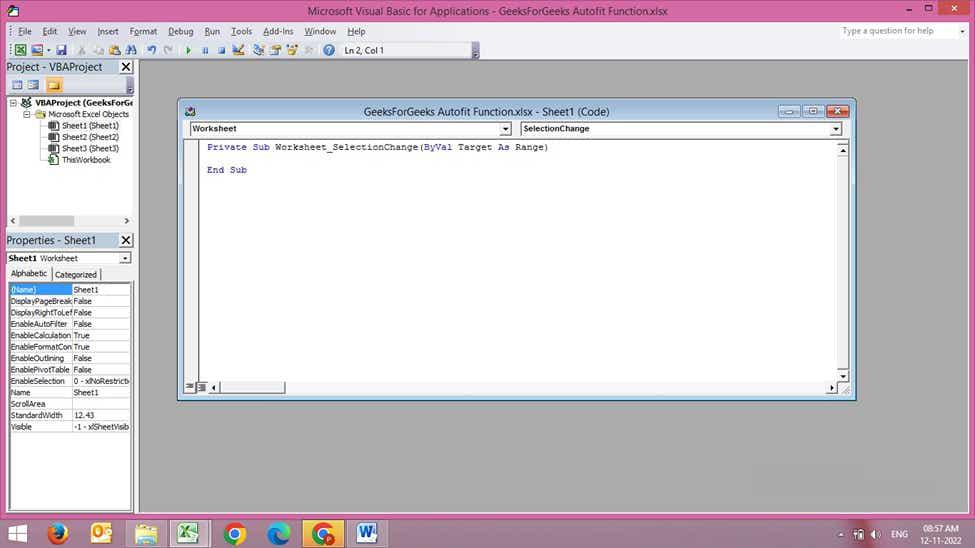Open the Object Browser toolbar icon
This screenshot has height=548, width=975.
[292, 50]
